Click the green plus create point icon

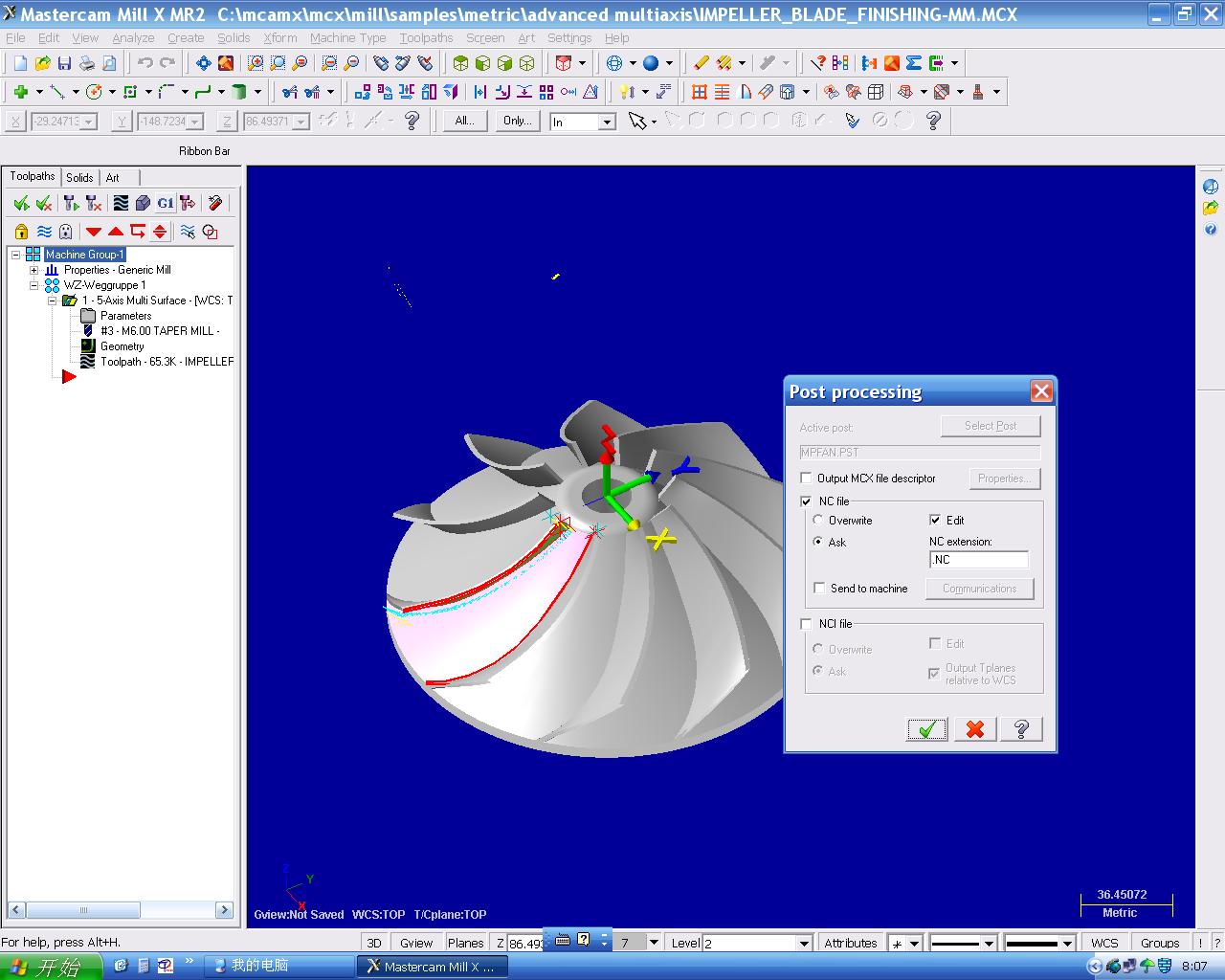[20, 92]
